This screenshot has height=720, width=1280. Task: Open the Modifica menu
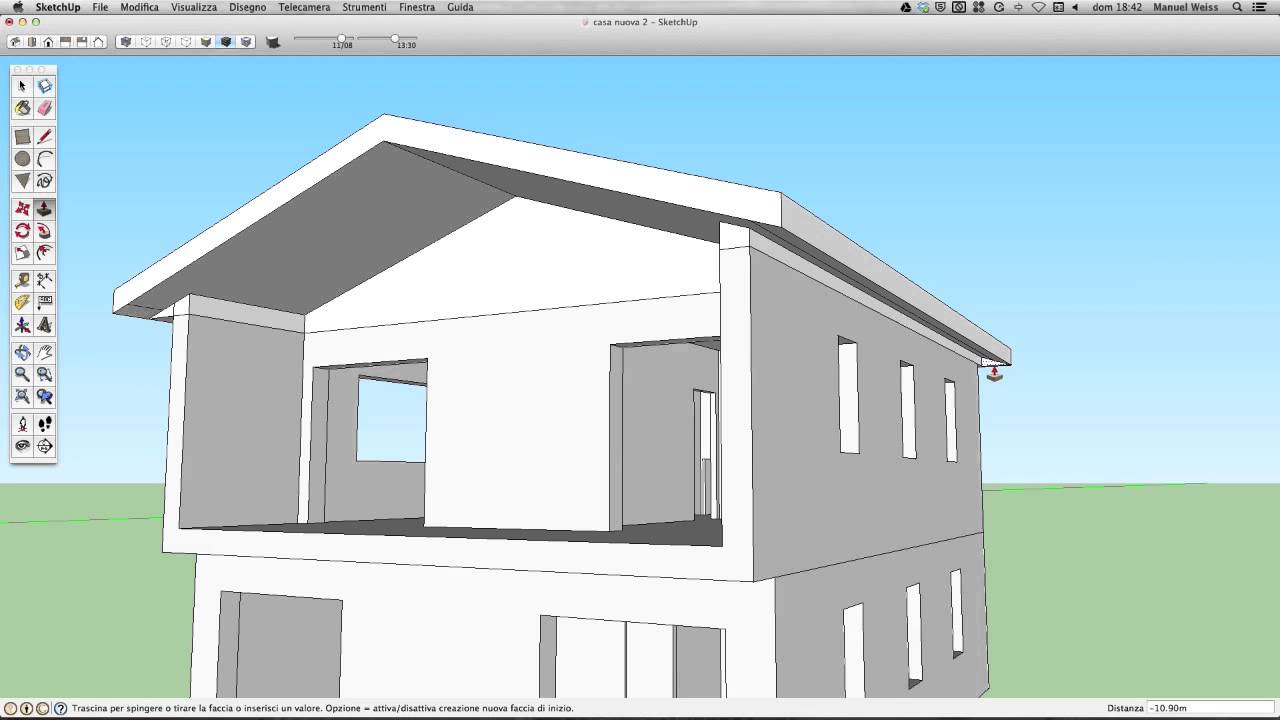coord(139,7)
